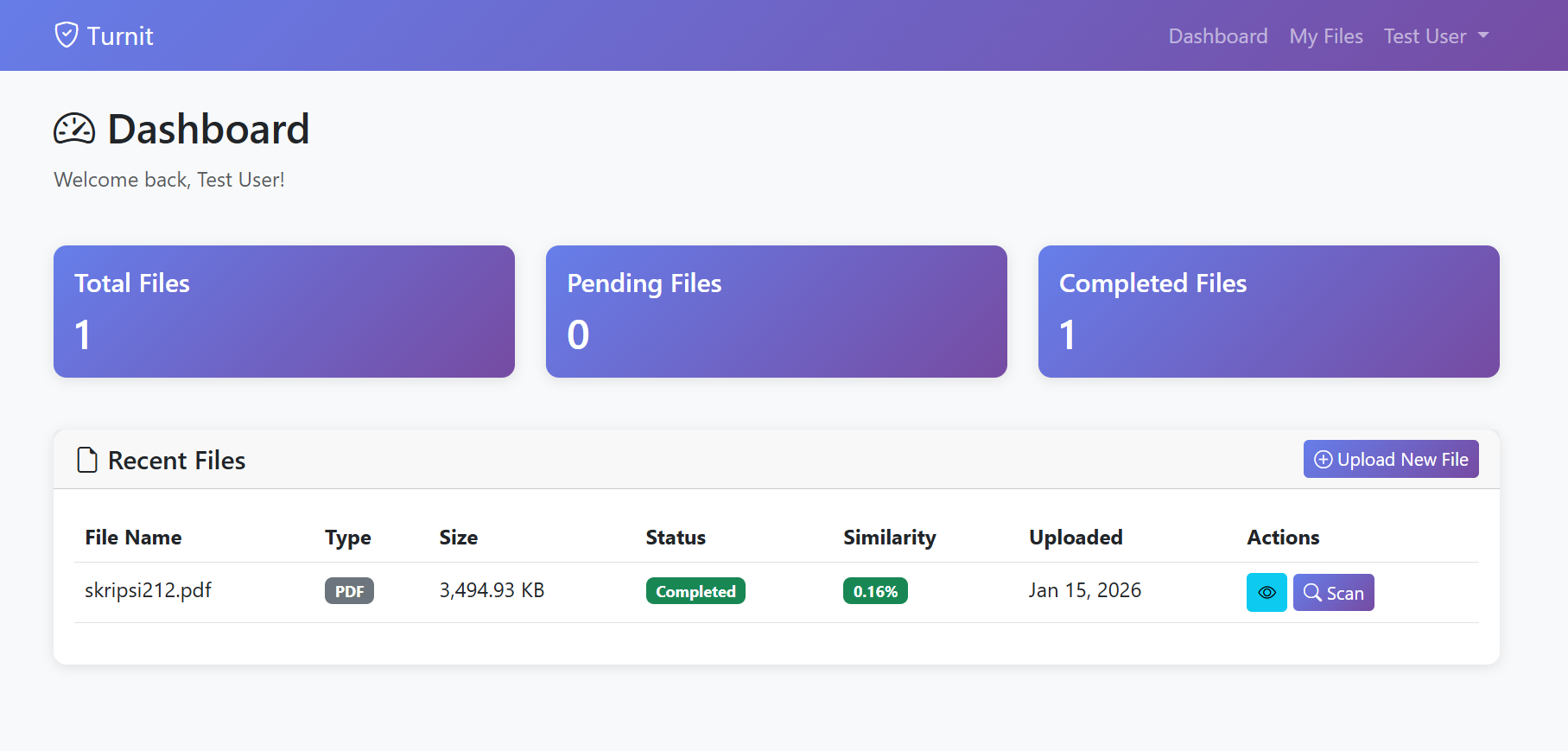Open the Test User account dropdown
This screenshot has width=1568, height=751.
click(1425, 36)
